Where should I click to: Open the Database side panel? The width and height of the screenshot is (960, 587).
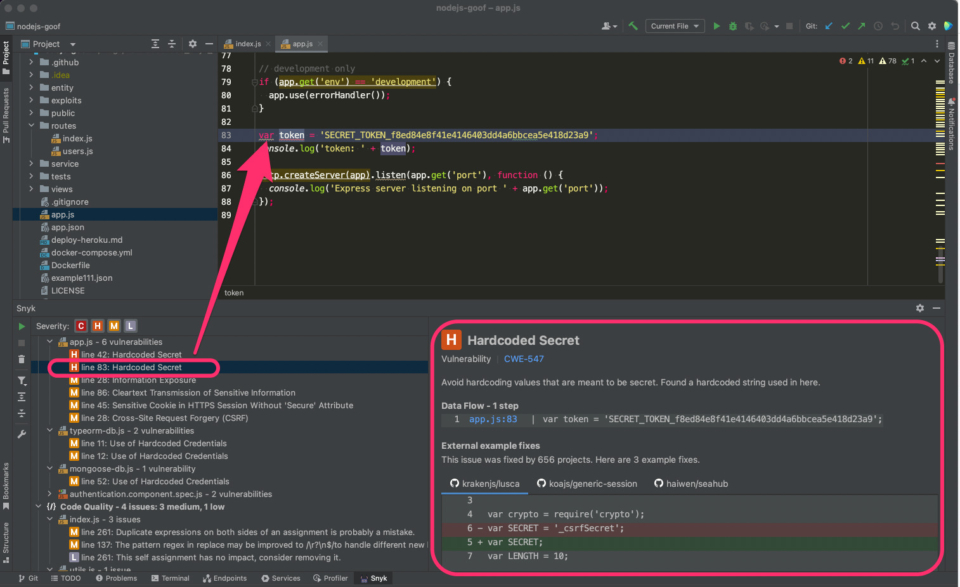pos(952,63)
